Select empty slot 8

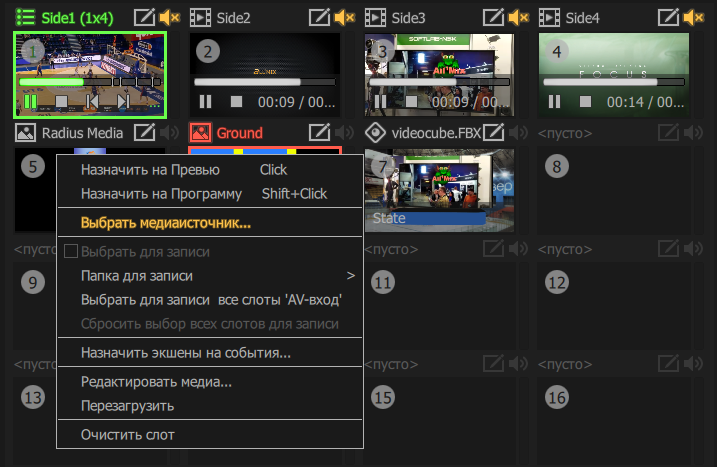[x=614, y=190]
